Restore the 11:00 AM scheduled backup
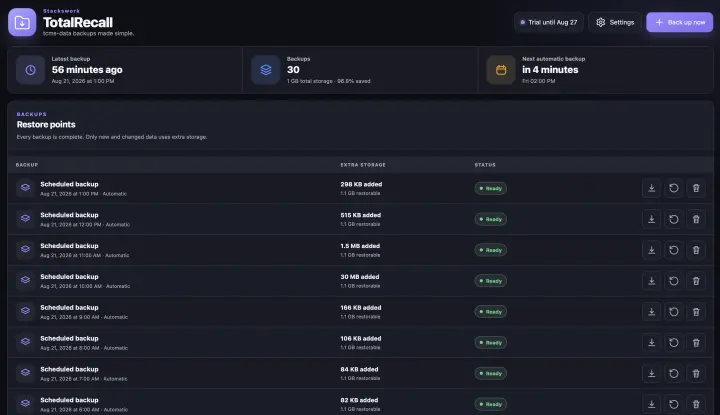The image size is (720, 415). 674,250
